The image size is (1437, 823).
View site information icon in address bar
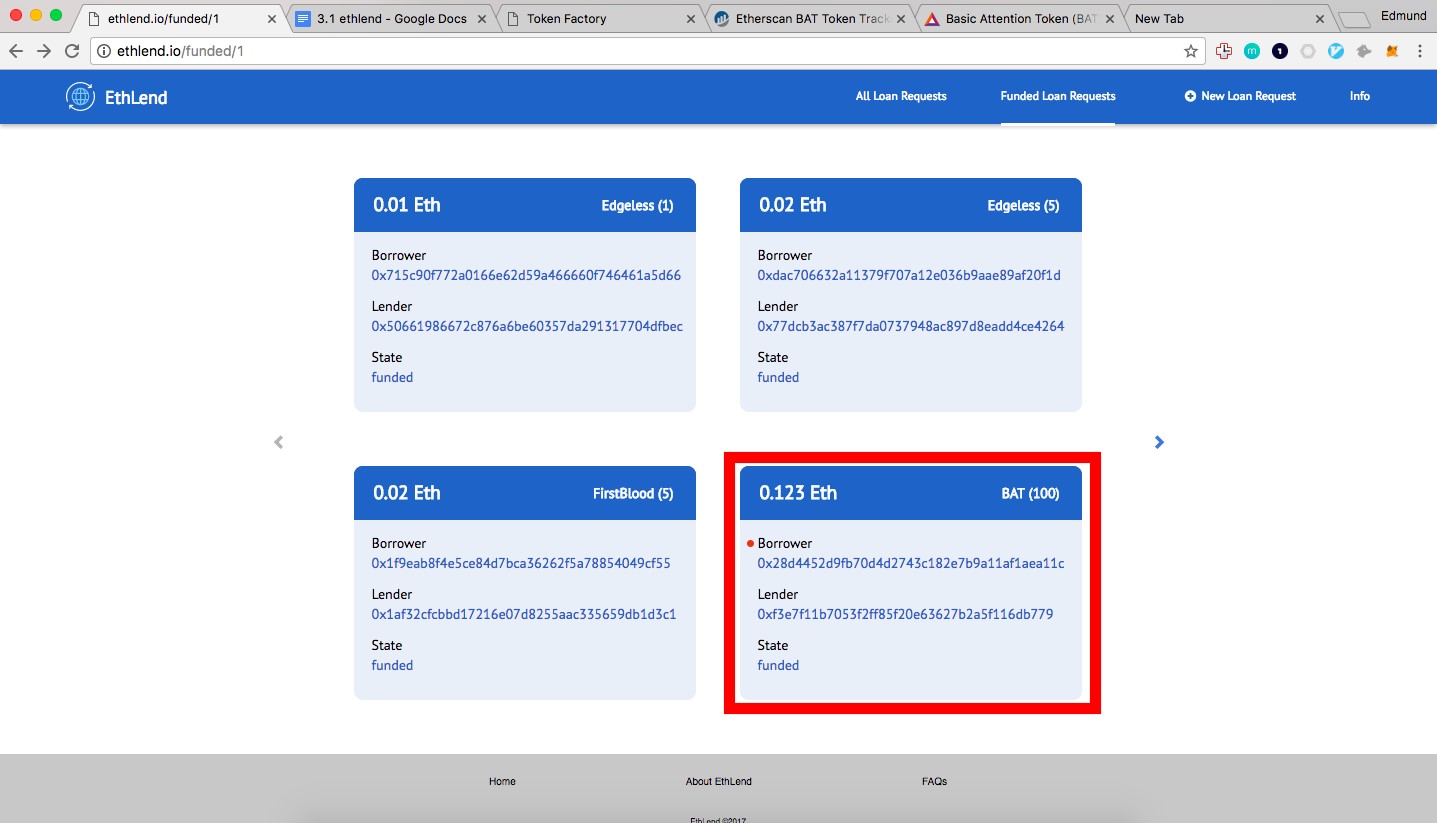[x=105, y=51]
